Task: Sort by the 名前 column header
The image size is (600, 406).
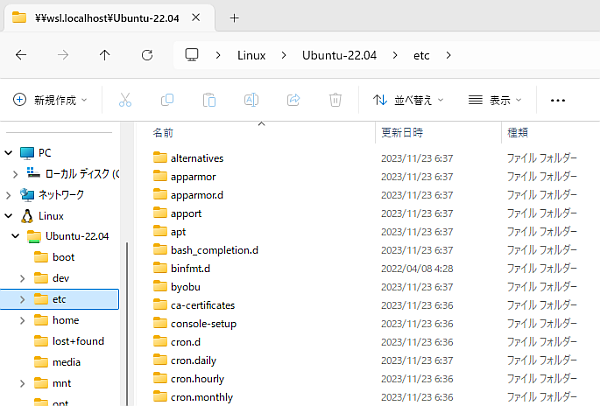Action: click(163, 133)
